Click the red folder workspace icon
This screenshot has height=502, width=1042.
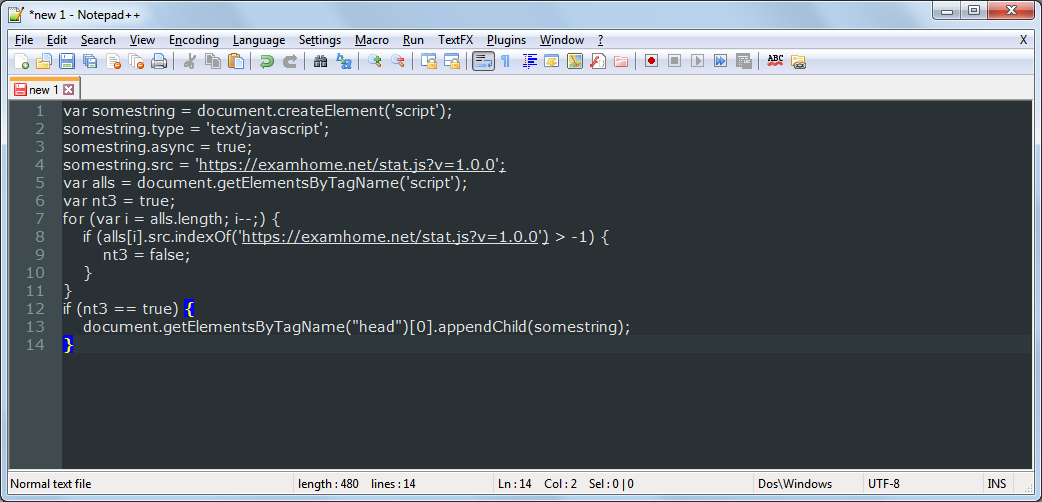tap(621, 62)
